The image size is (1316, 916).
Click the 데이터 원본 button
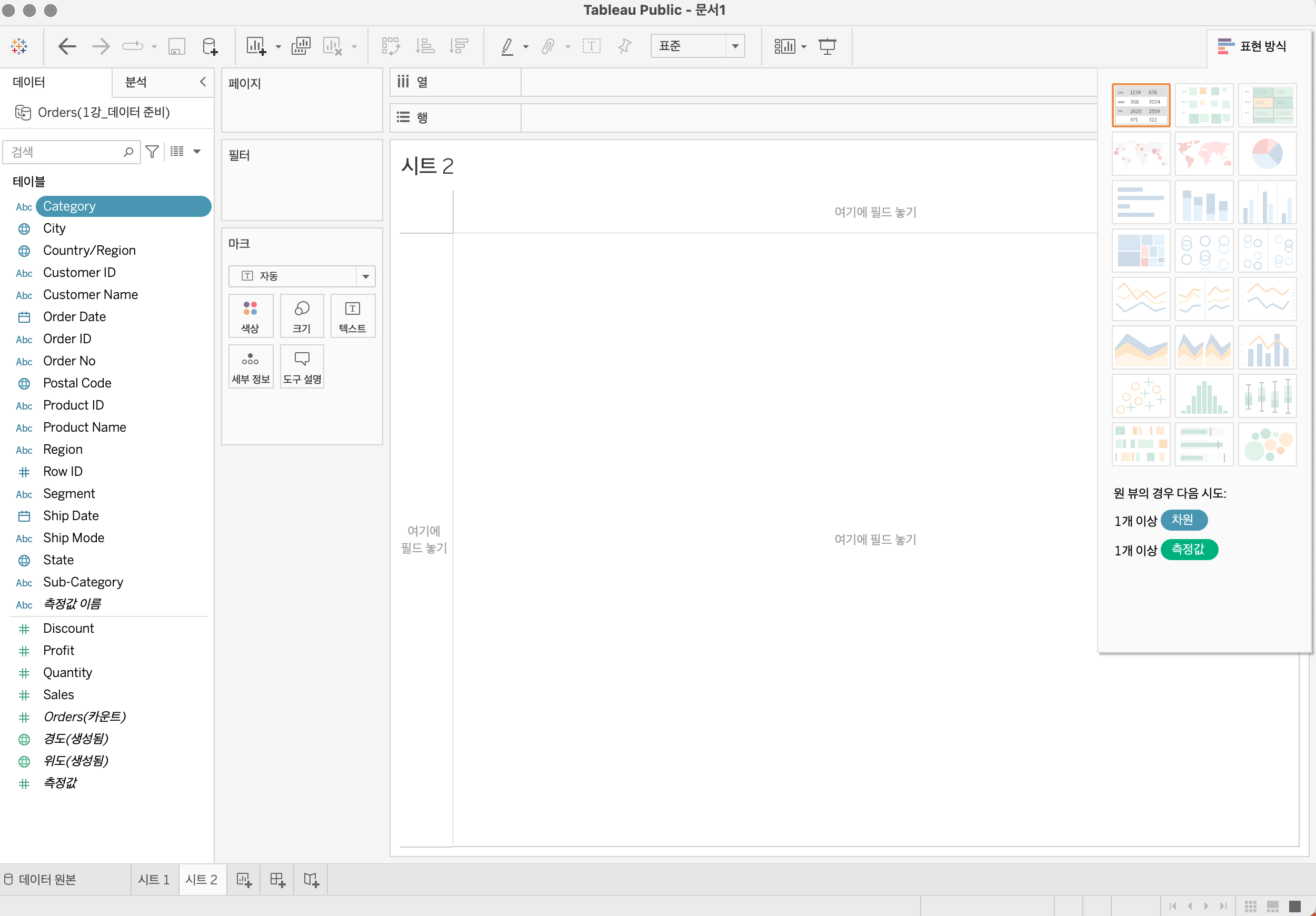point(40,879)
